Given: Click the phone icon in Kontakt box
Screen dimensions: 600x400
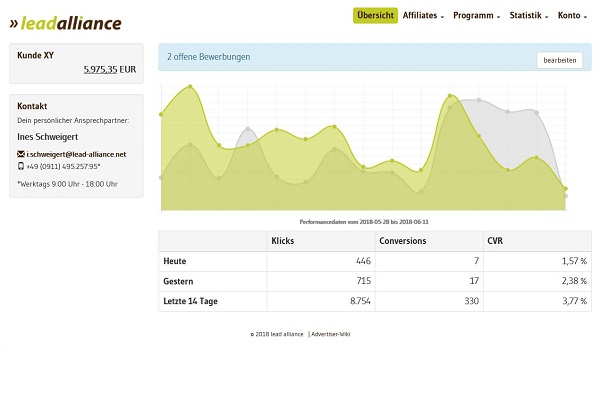Looking at the screenshot, I should pyautogui.click(x=21, y=166).
